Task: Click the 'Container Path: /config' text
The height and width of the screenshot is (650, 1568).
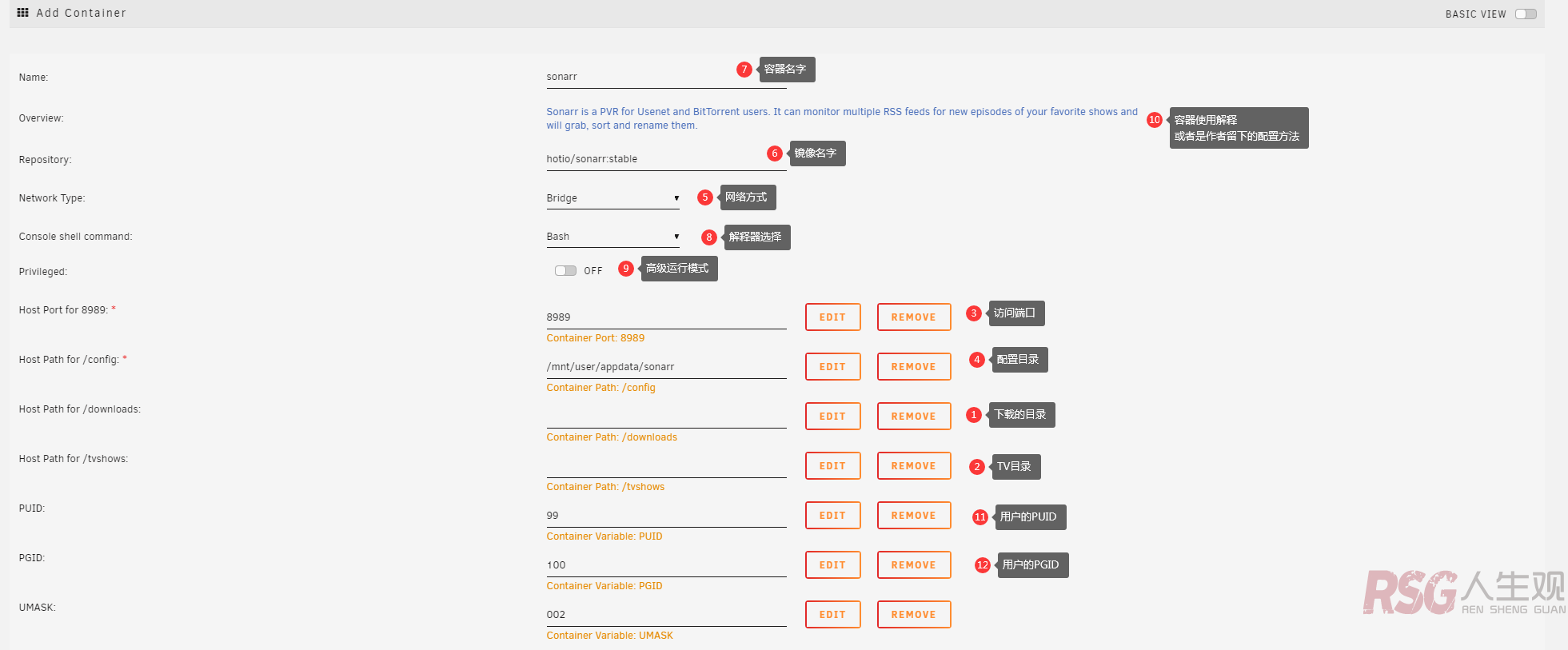Action: point(600,388)
